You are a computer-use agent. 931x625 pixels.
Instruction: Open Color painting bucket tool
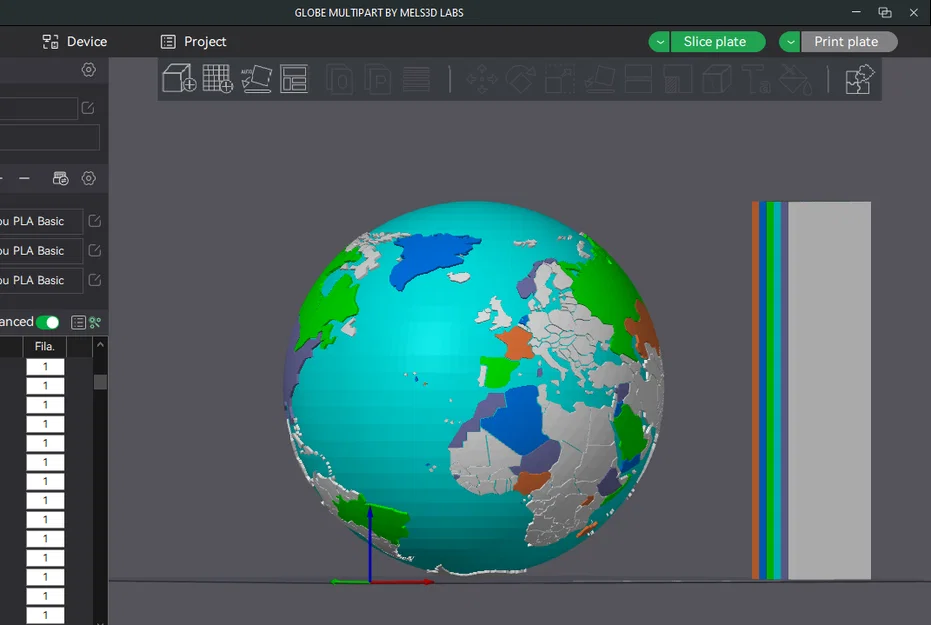coord(796,79)
